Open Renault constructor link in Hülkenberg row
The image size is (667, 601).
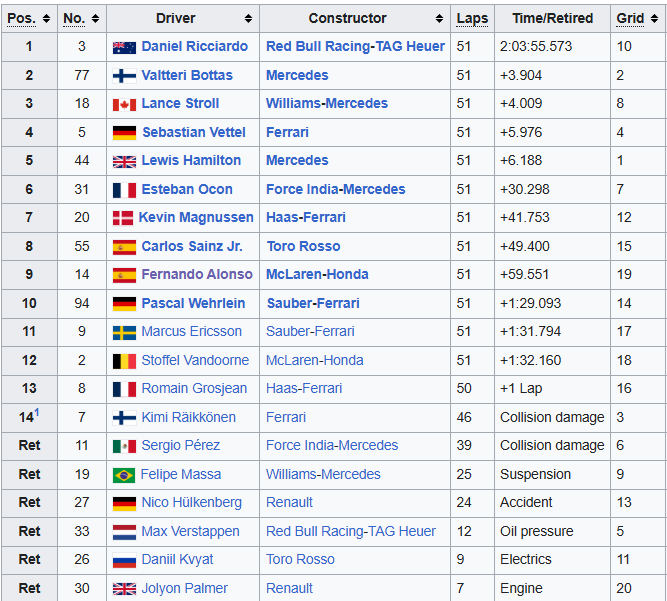289,502
